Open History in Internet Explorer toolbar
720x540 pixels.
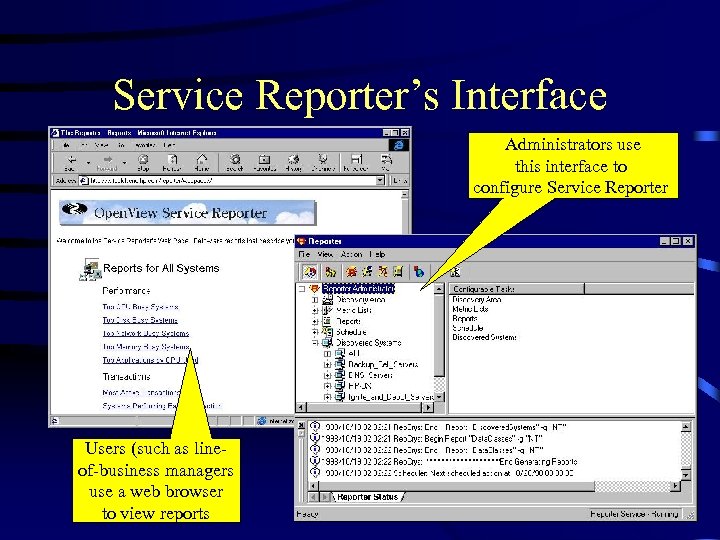[x=293, y=163]
